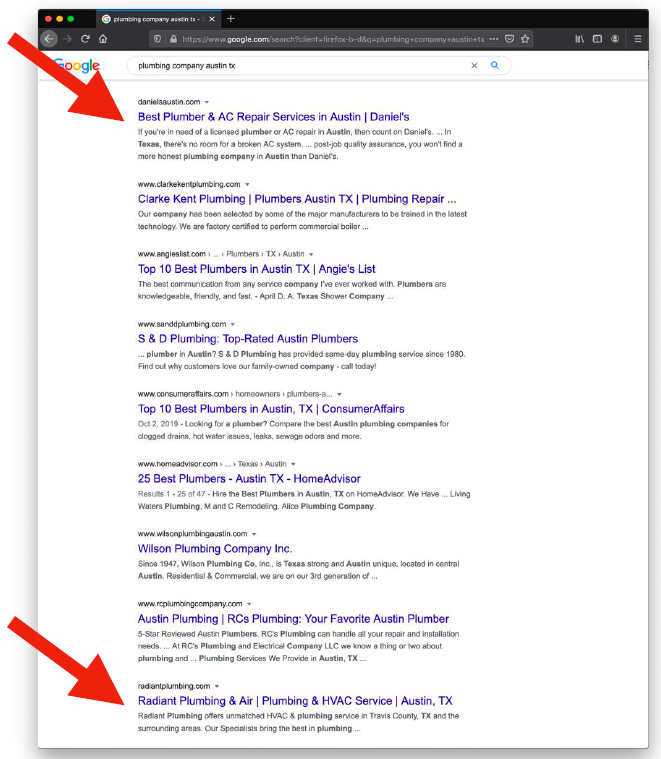Open the Best Plumber & AC Repair Services result
The image size is (661, 759).
click(273, 117)
